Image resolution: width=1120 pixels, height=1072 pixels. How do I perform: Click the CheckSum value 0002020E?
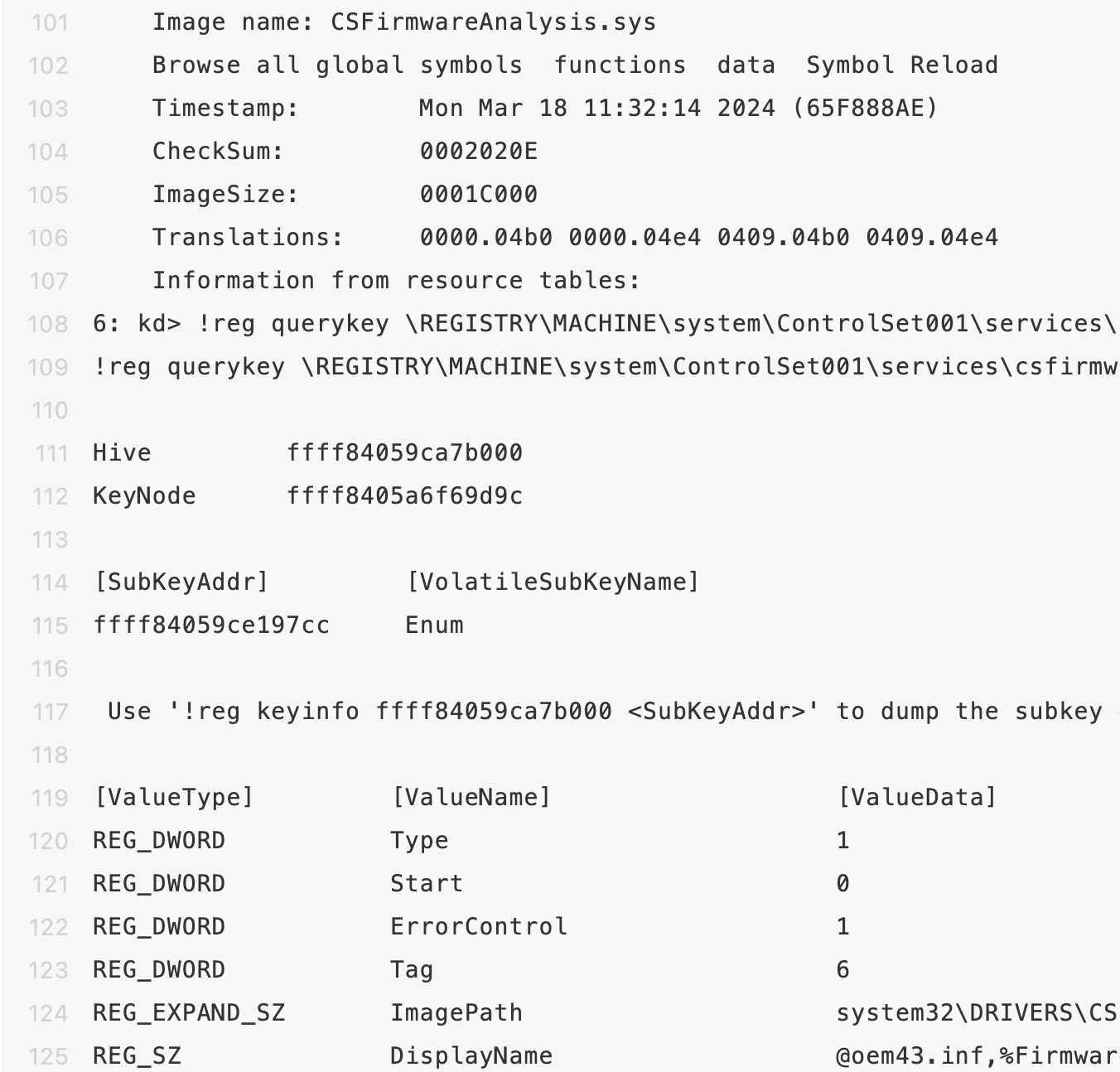pyautogui.click(x=478, y=152)
